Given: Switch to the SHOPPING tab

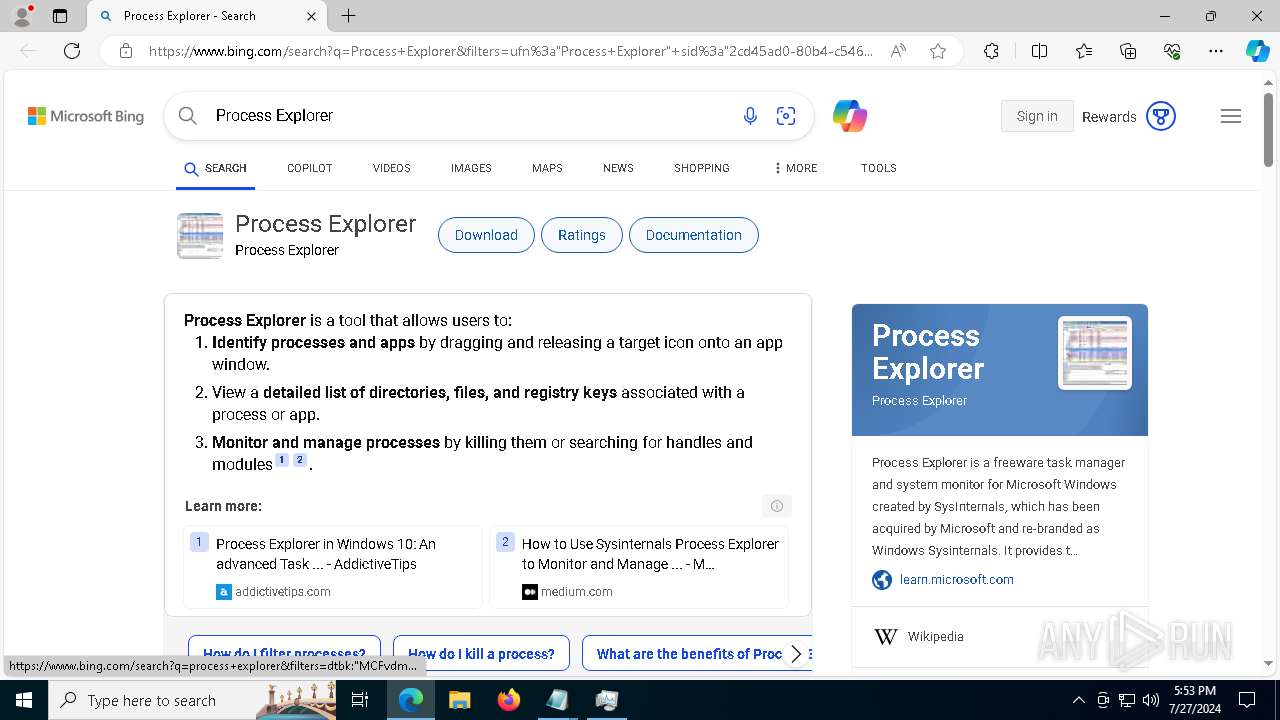Looking at the screenshot, I should pos(702,168).
